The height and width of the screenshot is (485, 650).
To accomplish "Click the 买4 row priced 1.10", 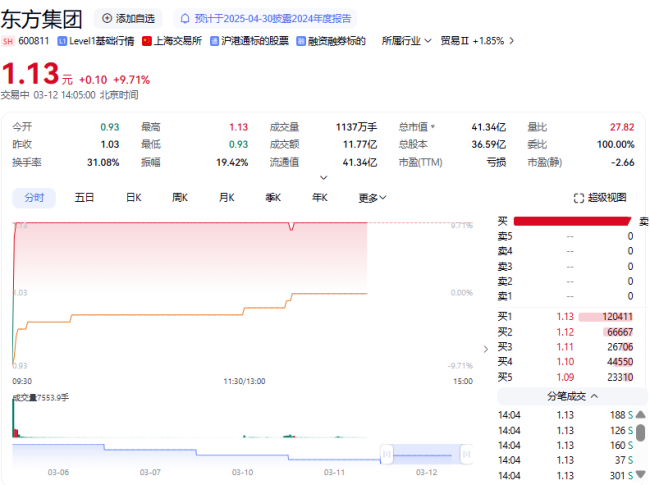I will 565,362.
